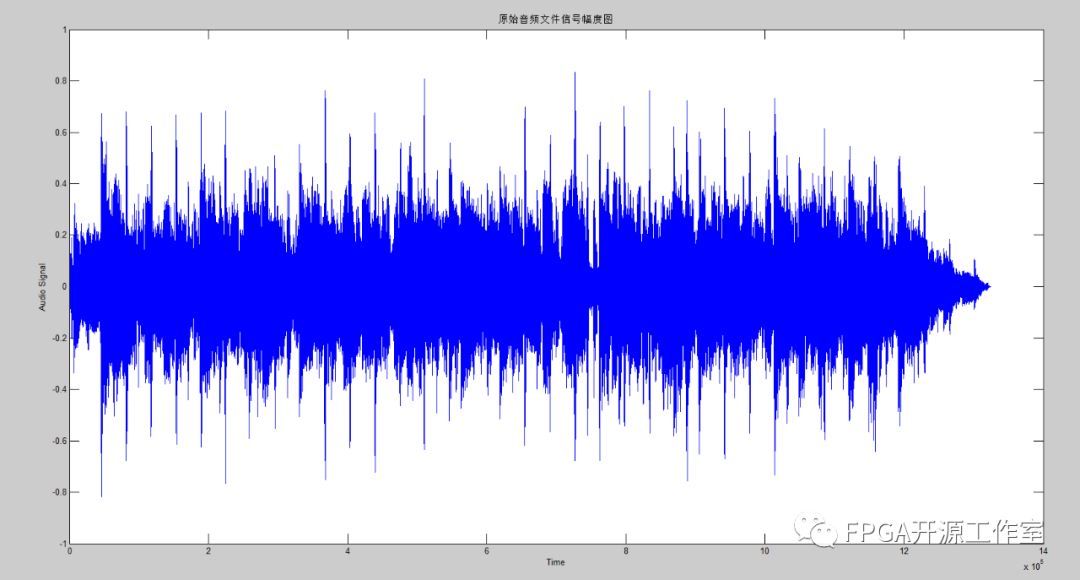Click the x-axis tick label 4

348,551
